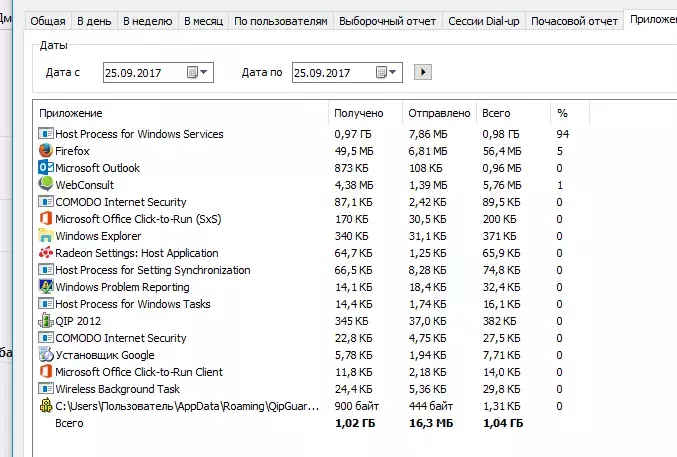
Task: Click the WebConsult icon
Action: pyautogui.click(x=46, y=184)
